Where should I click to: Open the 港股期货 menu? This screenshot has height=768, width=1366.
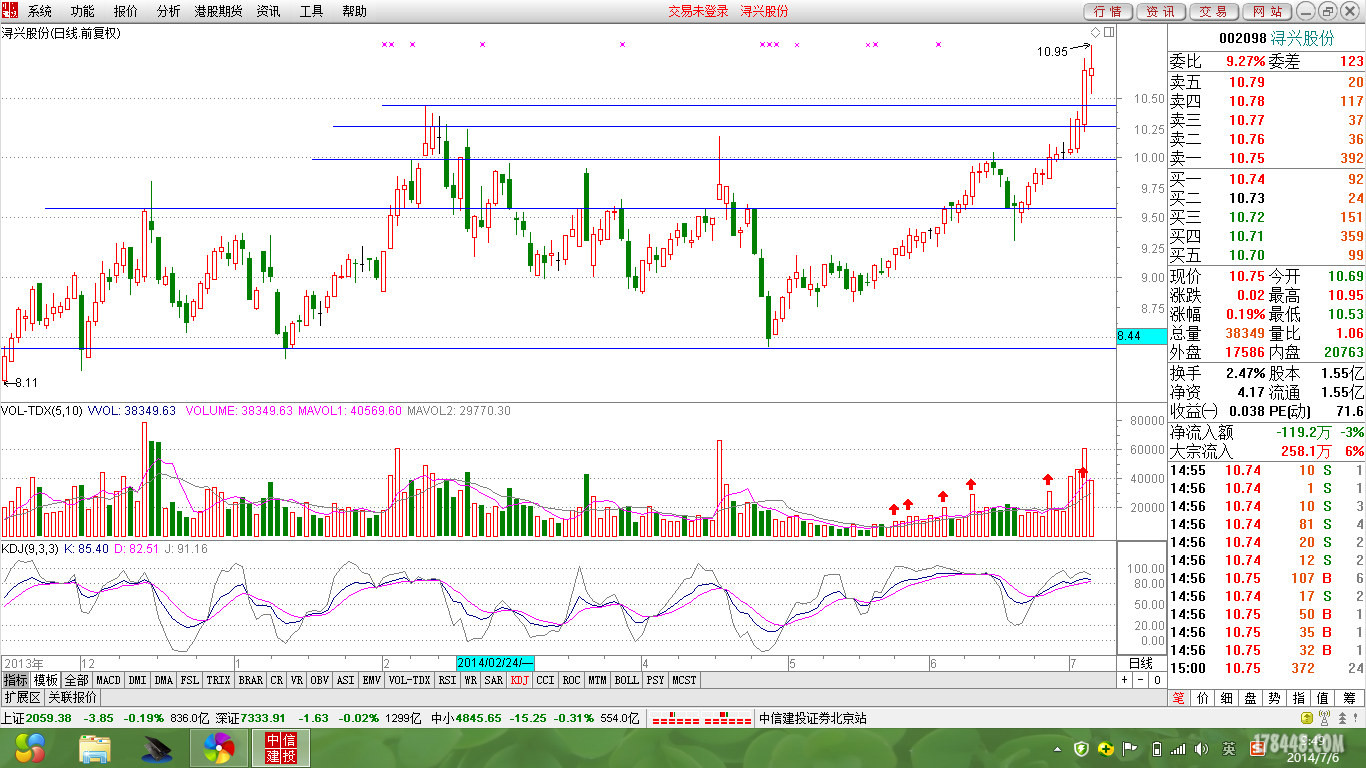pyautogui.click(x=218, y=11)
